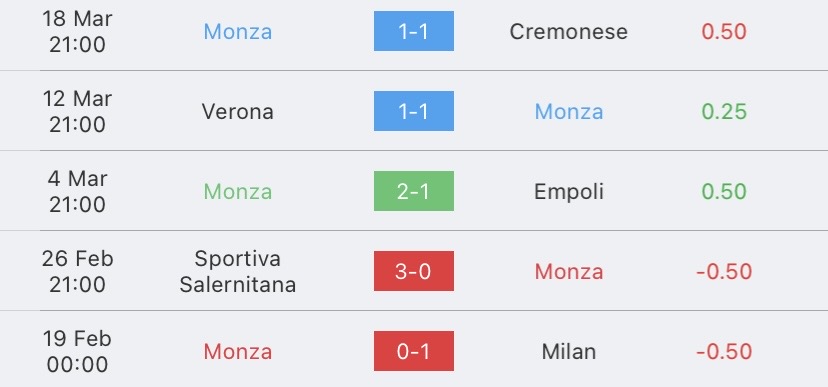Click red Monza in the 26 Feb row
This screenshot has height=387, width=828.
pyautogui.click(x=569, y=271)
